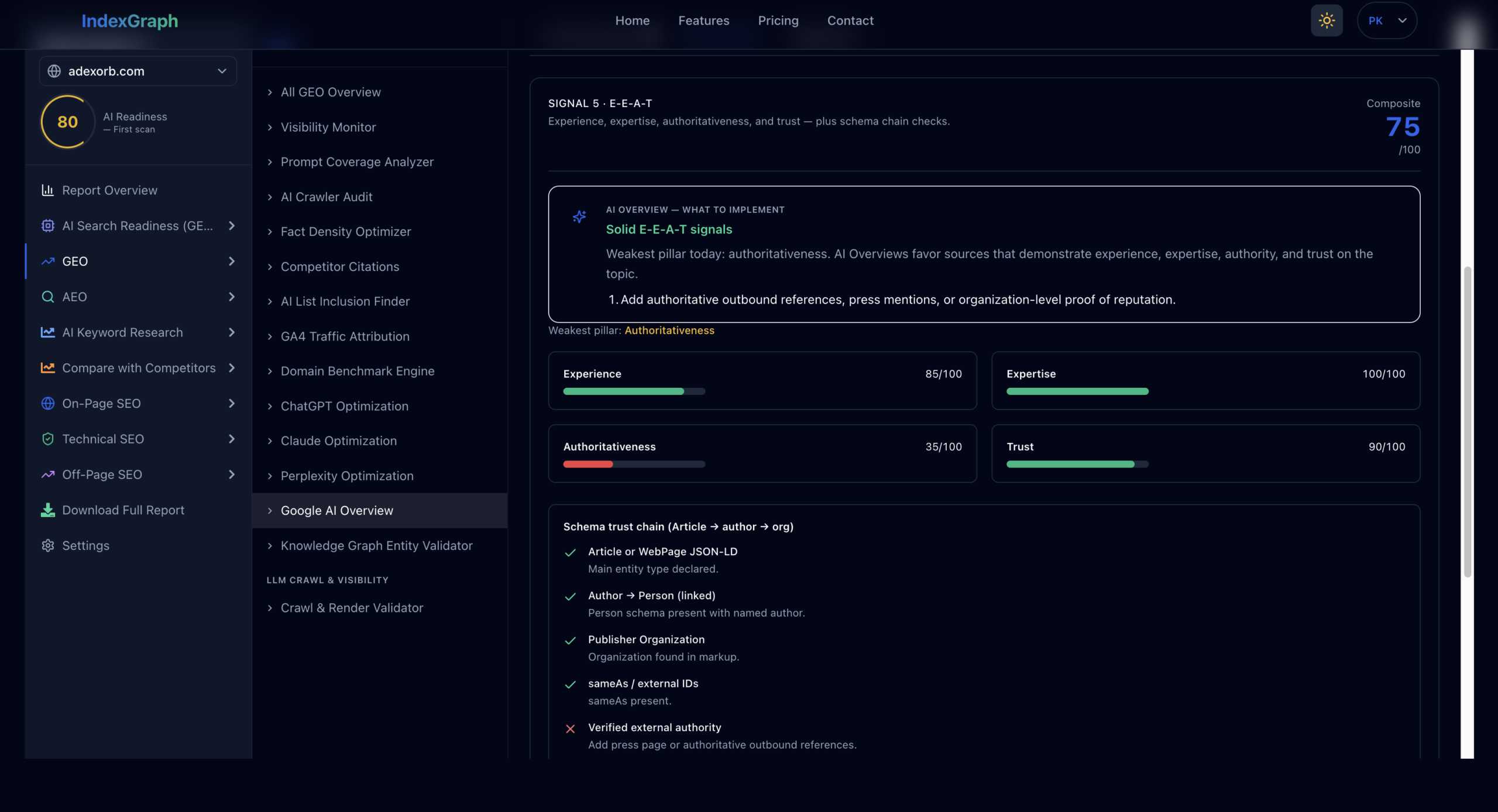Expand the Compare with Competitors chevron
The image size is (1498, 812).
coord(232,368)
